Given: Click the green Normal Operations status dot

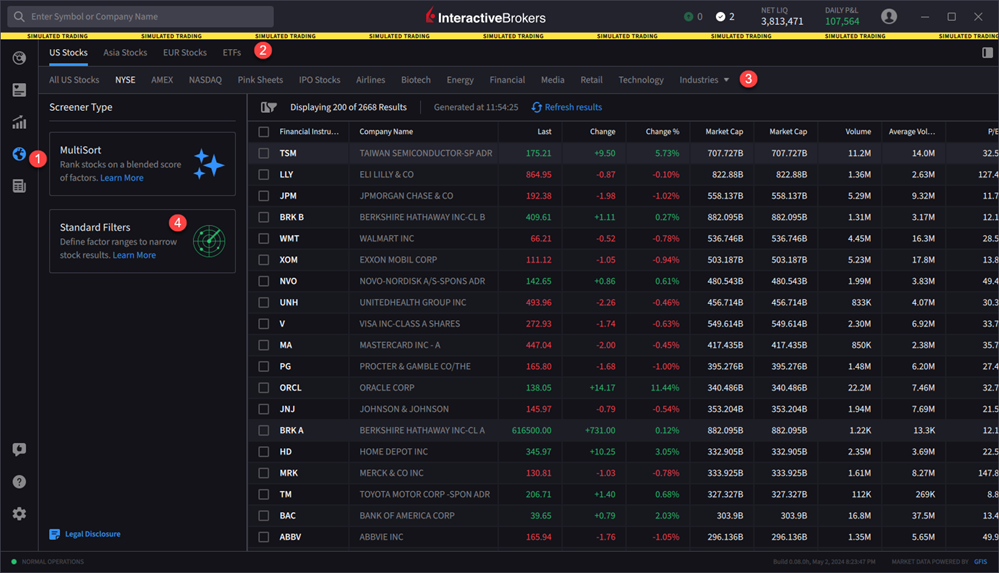Looking at the screenshot, I should (14, 562).
